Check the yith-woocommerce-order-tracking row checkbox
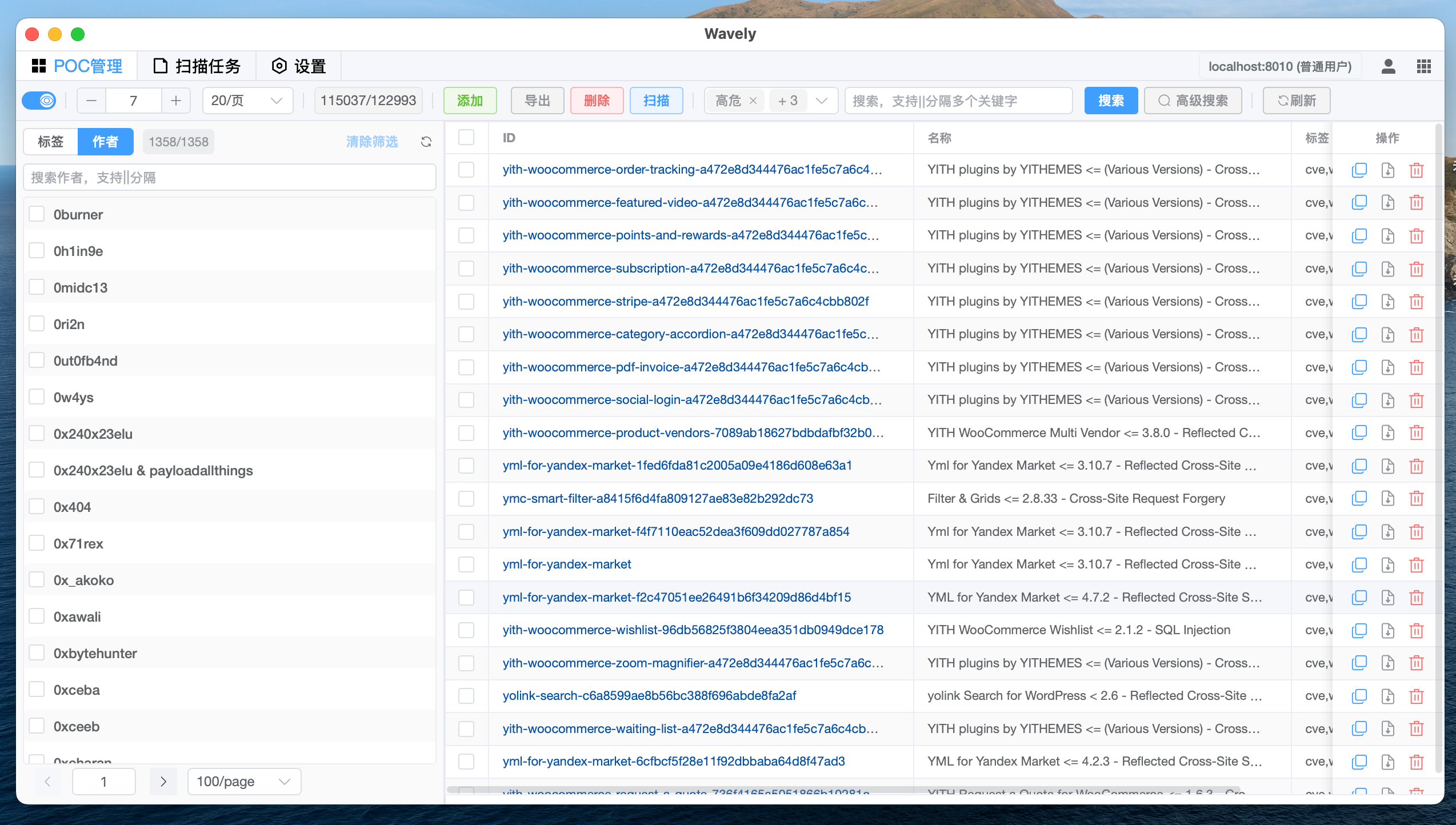The width and height of the screenshot is (1456, 825). click(466, 170)
